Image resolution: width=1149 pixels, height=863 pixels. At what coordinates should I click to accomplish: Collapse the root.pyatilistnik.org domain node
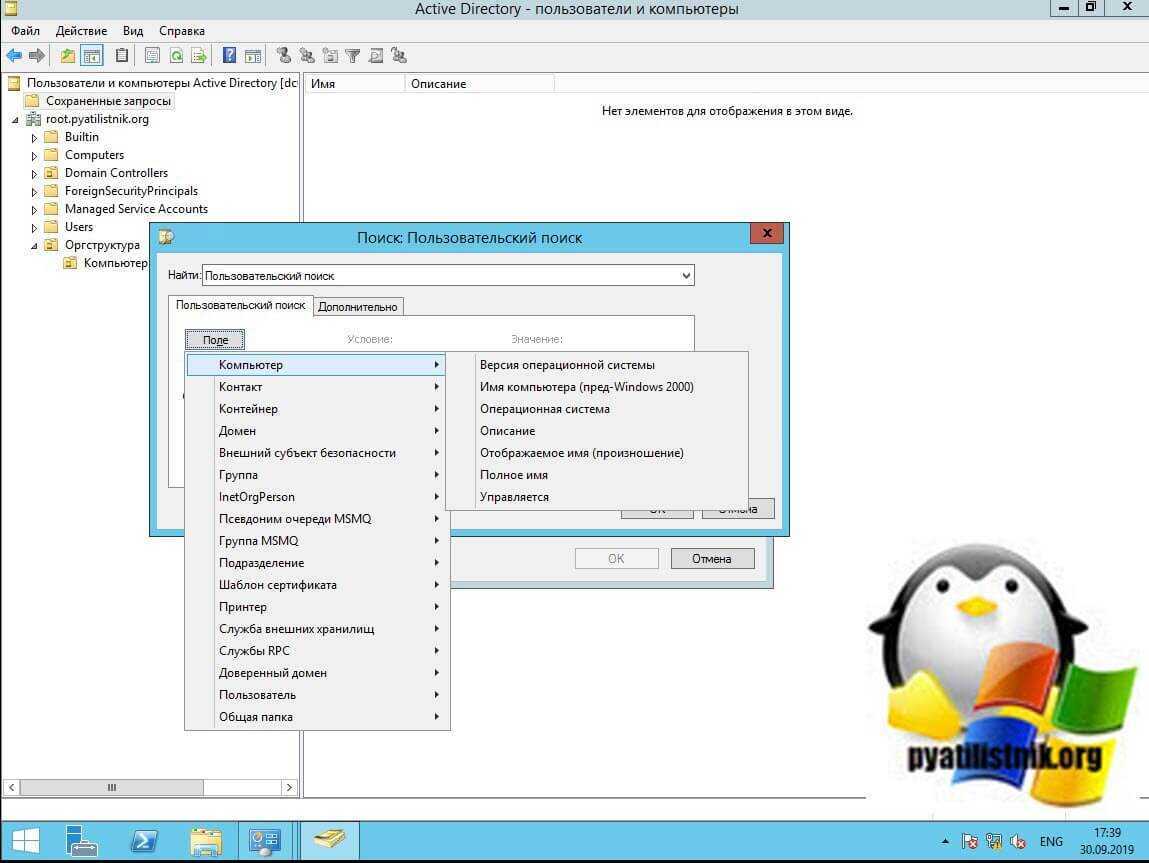point(15,120)
